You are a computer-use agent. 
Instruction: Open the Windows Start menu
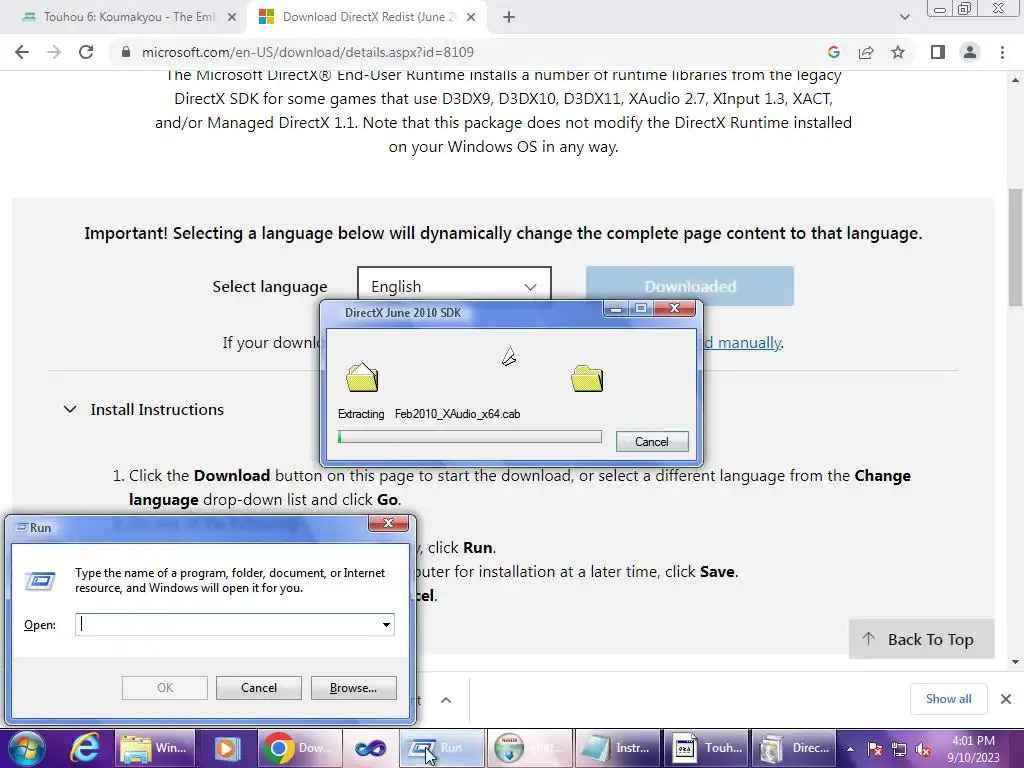pos(26,748)
